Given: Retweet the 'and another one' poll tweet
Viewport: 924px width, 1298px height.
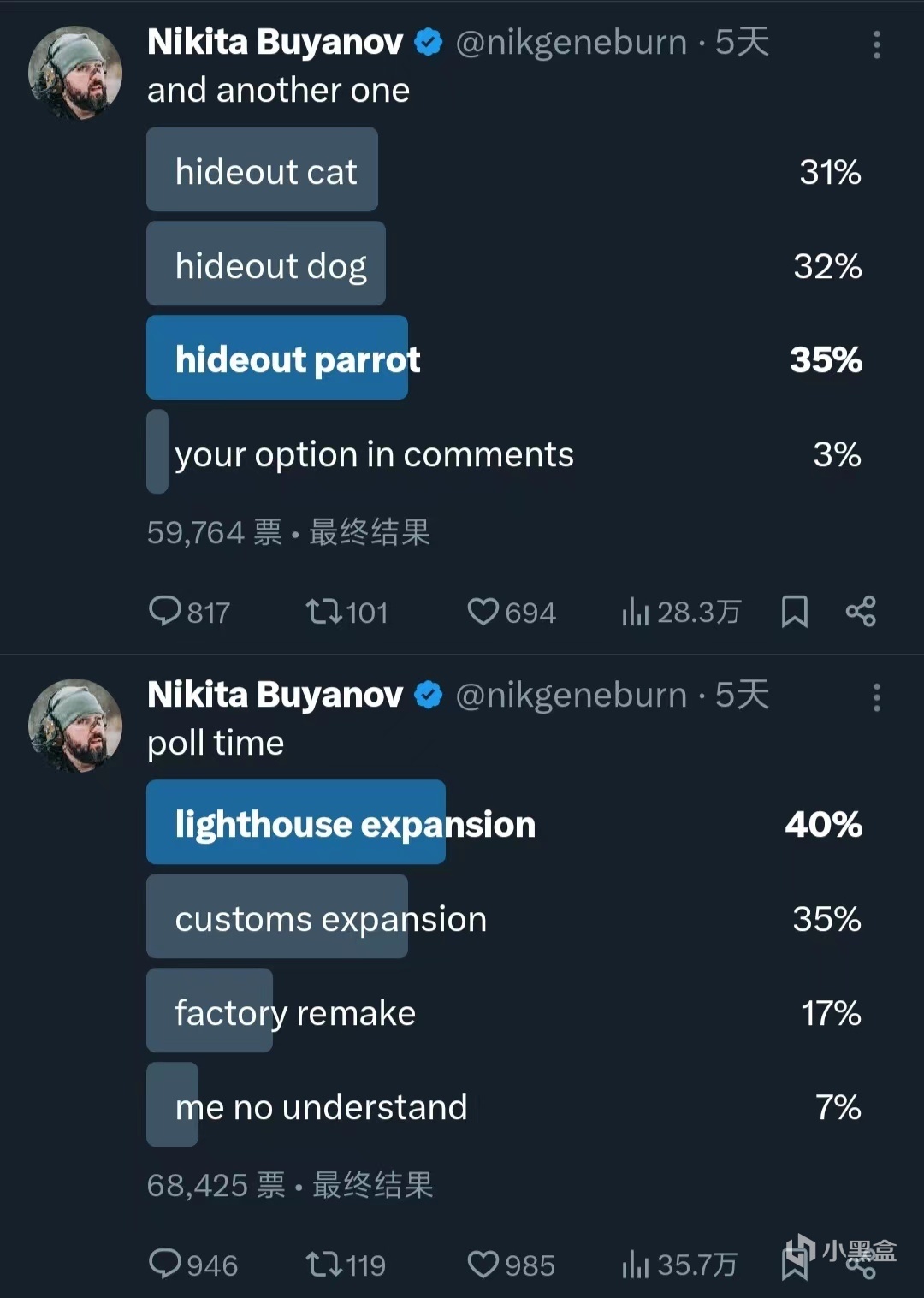Looking at the screenshot, I should click(346, 612).
